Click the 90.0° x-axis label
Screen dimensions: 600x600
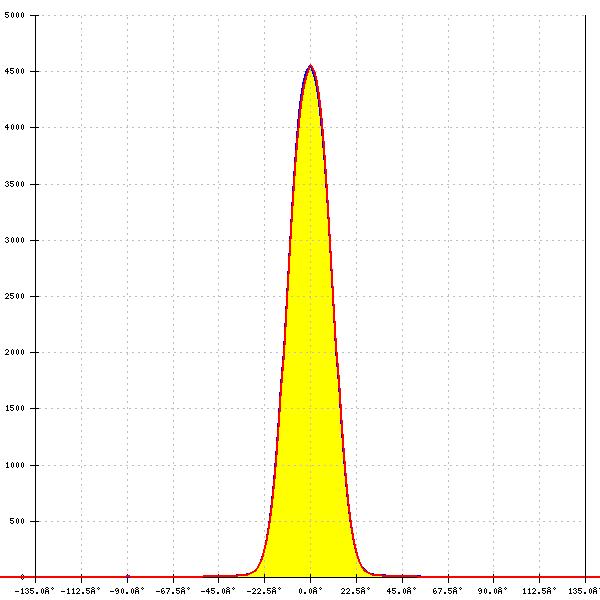494,591
